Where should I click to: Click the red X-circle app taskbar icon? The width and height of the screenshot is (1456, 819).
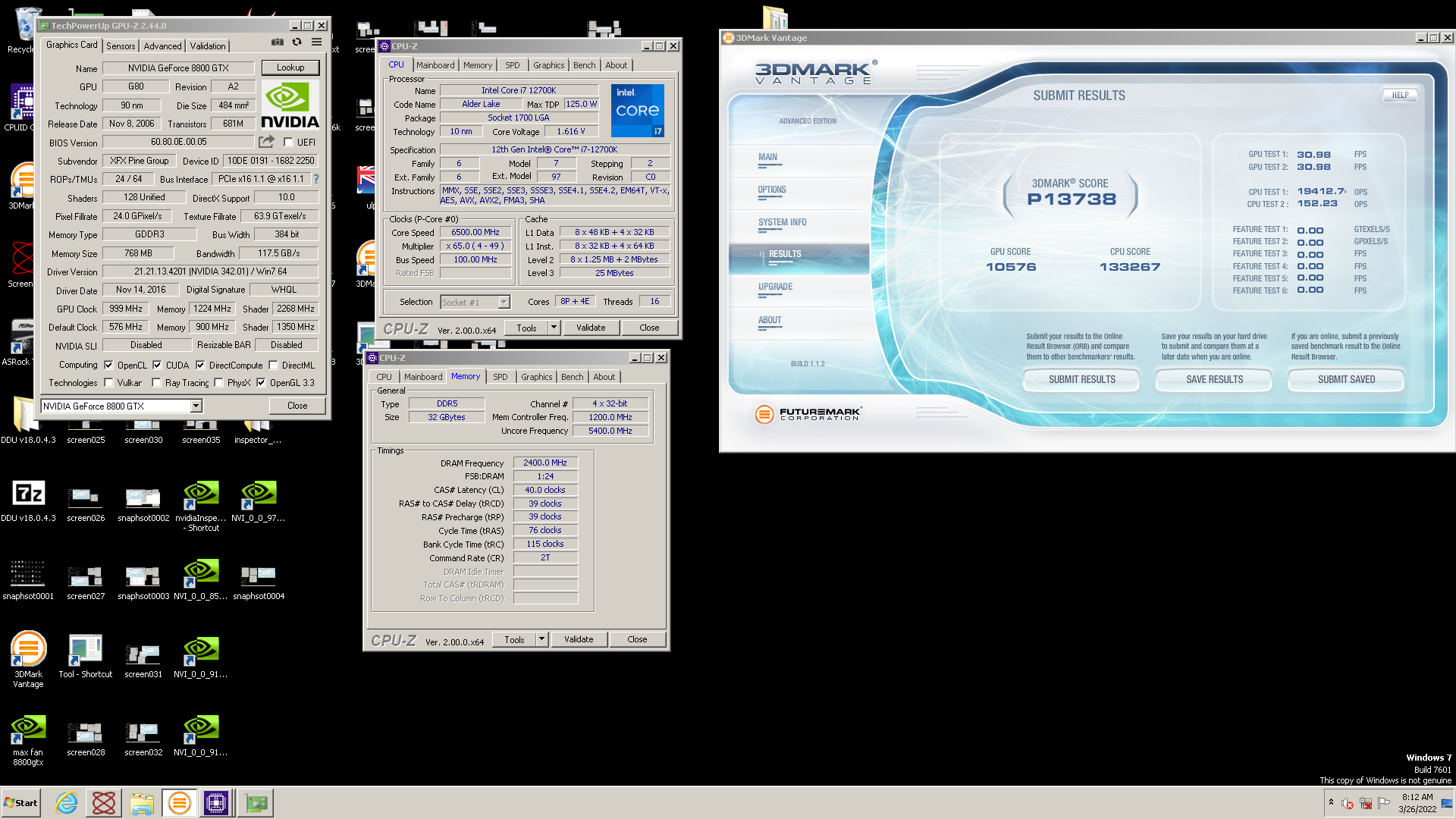click(104, 803)
